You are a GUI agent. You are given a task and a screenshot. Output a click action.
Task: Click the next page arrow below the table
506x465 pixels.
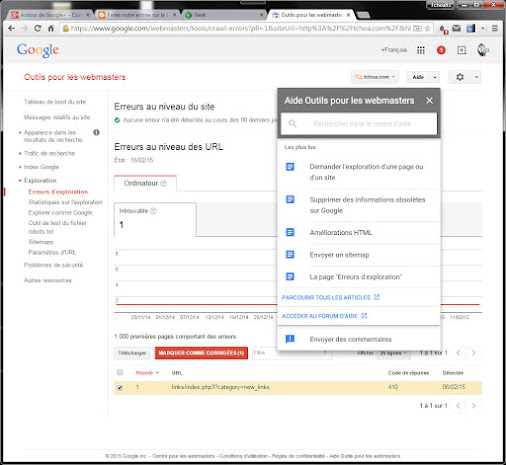(x=473, y=405)
